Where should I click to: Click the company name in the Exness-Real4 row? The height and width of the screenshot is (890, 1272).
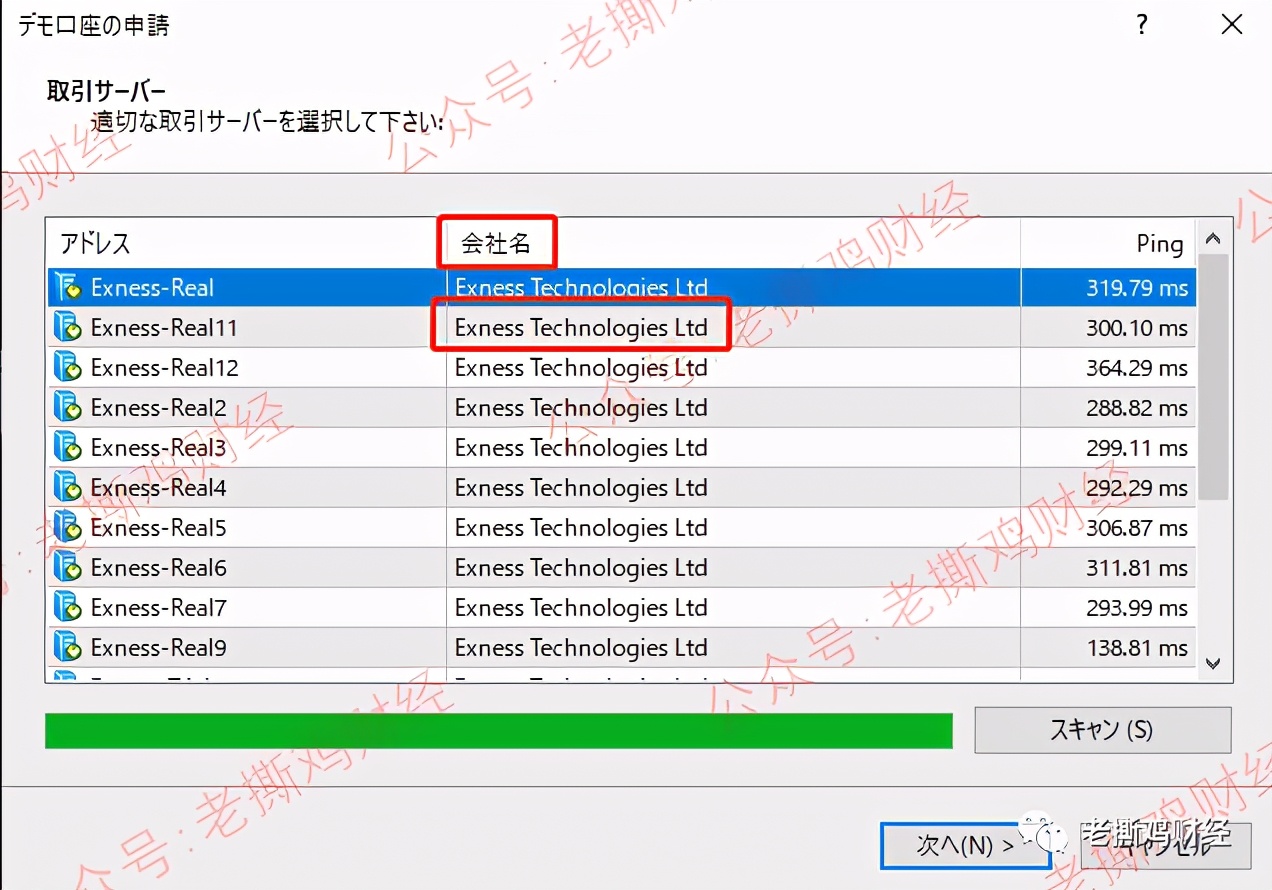[581, 488]
